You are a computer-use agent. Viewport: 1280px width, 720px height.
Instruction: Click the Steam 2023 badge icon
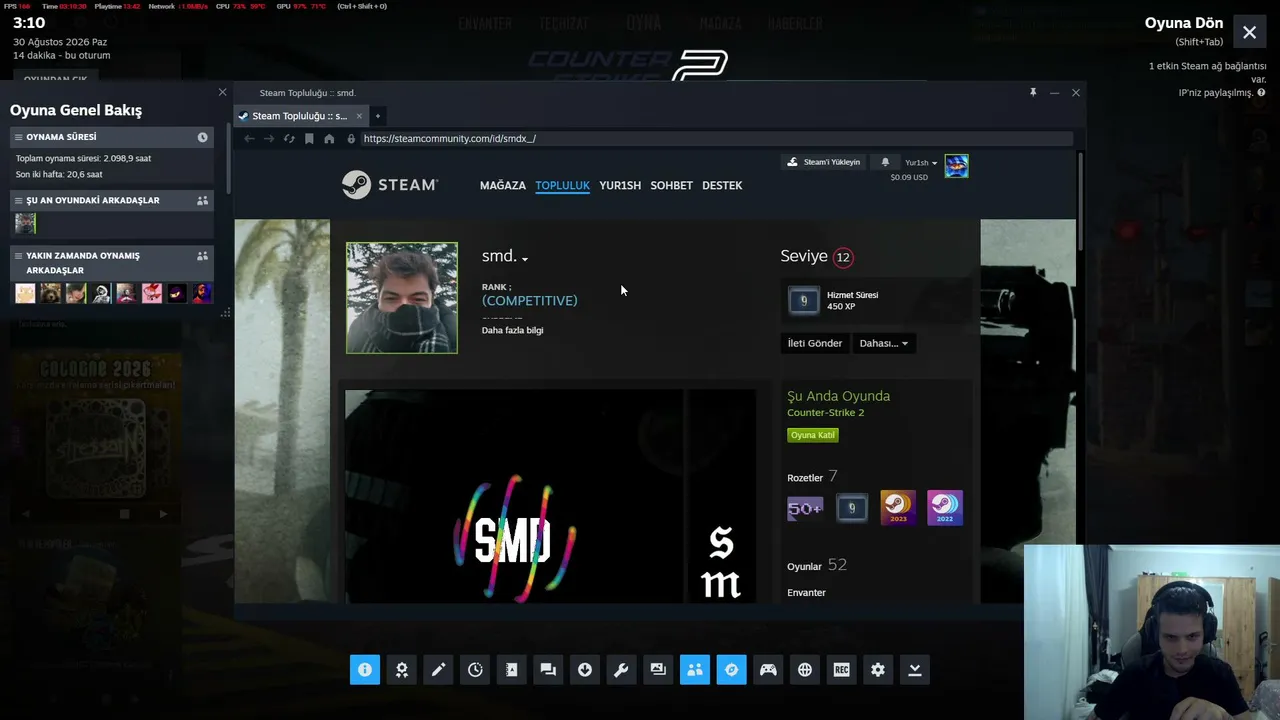(x=898, y=508)
